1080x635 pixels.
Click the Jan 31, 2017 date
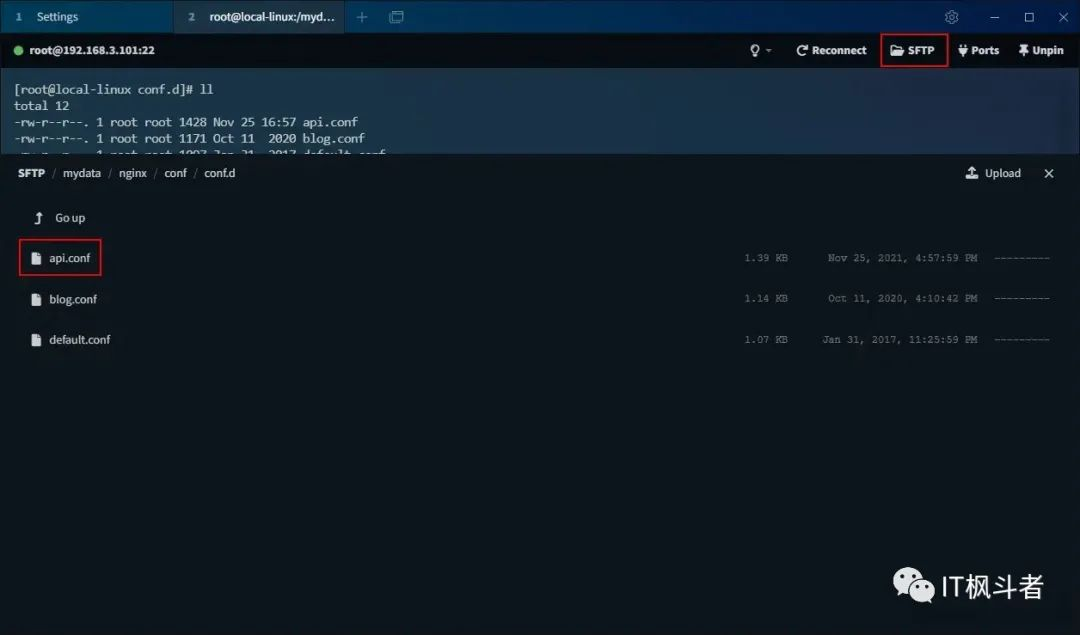[x=900, y=340]
